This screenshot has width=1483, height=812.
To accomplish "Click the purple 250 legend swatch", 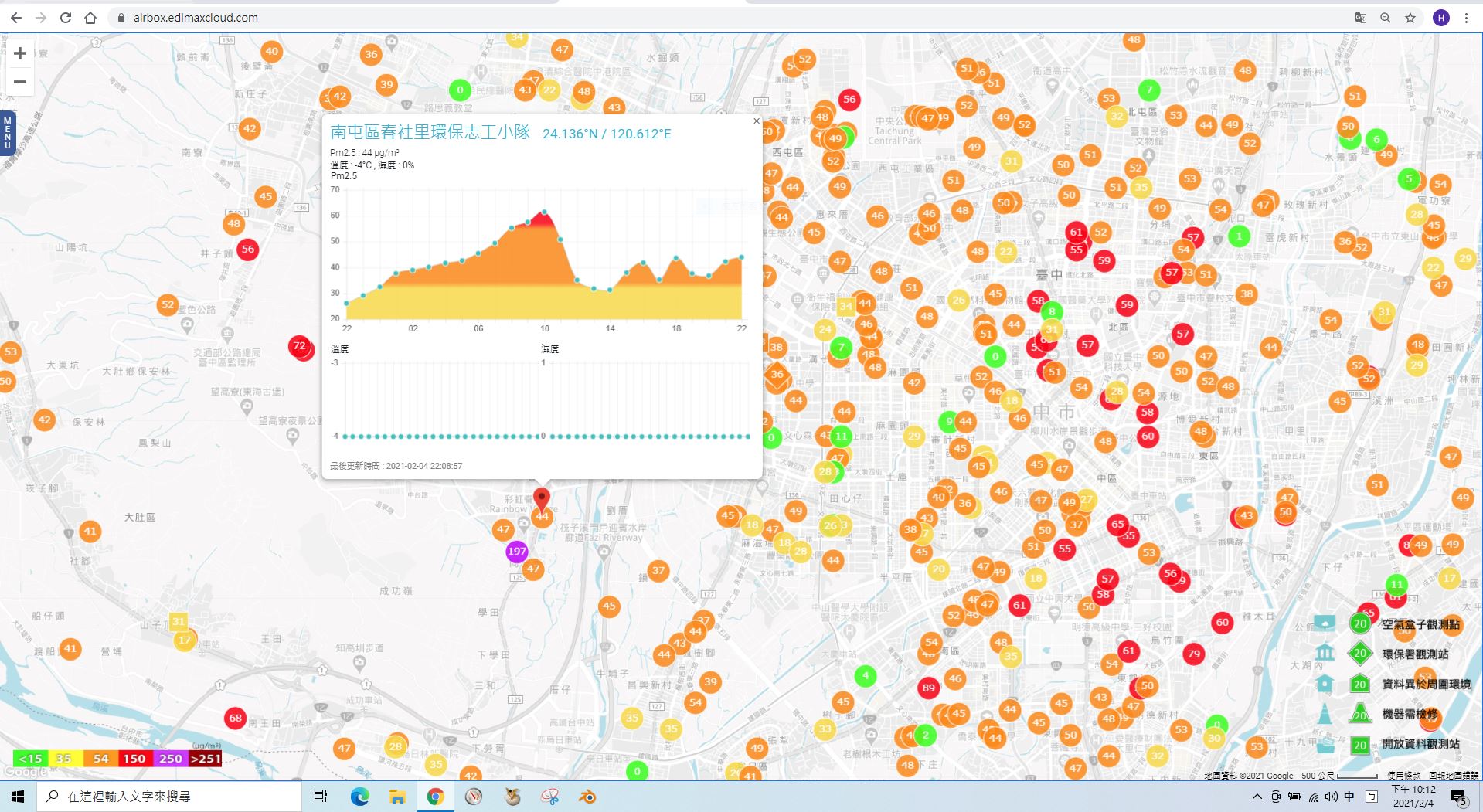I will coord(170,759).
